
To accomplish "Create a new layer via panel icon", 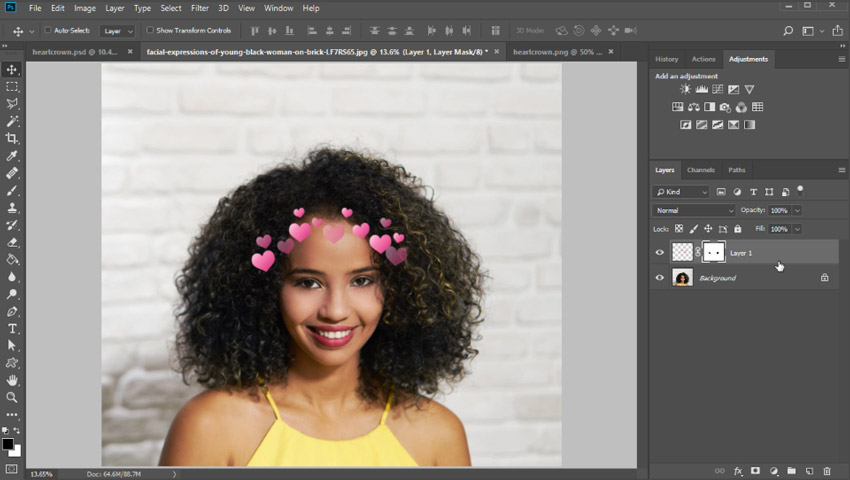I will 809,470.
